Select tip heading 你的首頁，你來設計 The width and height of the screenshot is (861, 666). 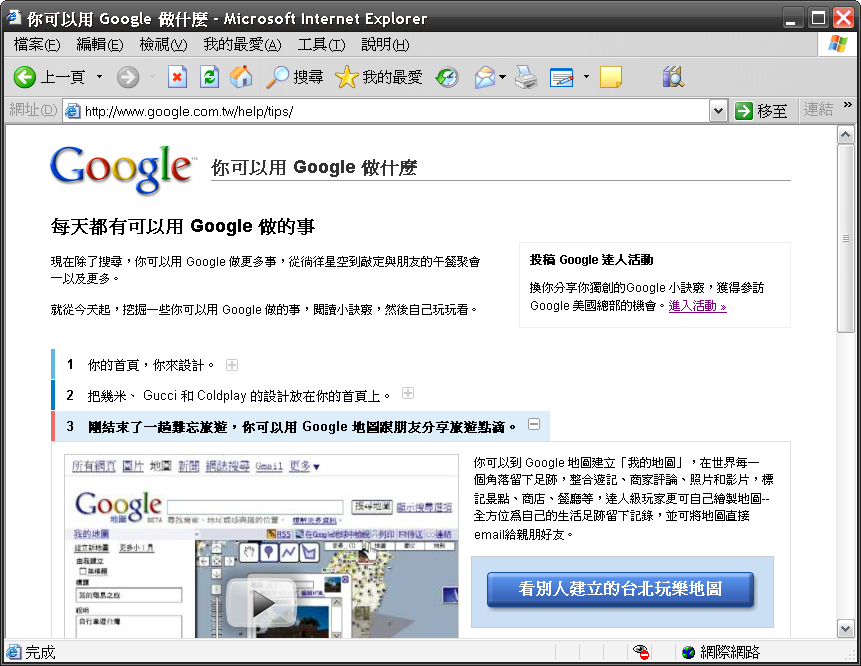[x=151, y=366]
